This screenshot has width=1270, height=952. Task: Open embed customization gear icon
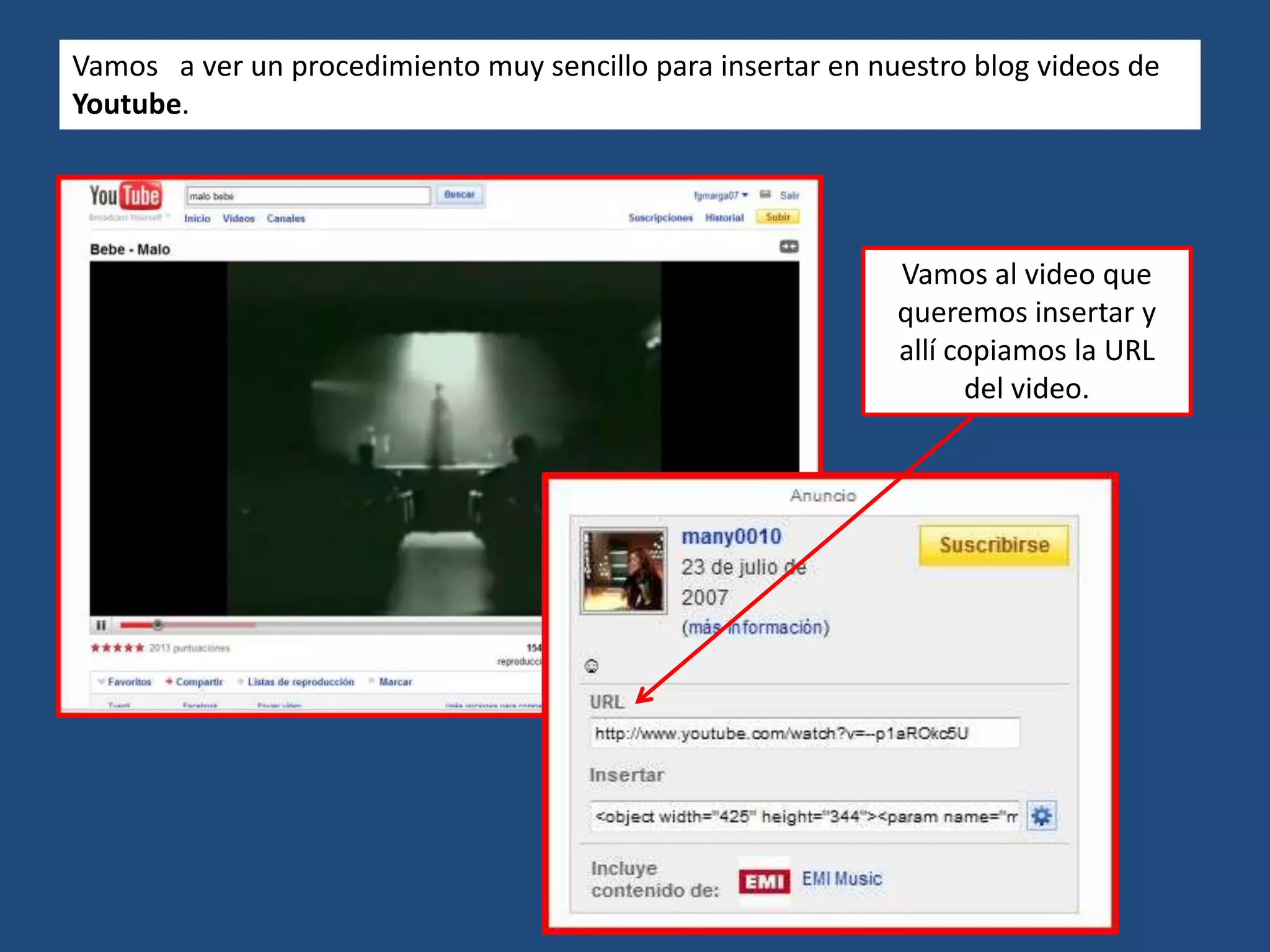point(1041,816)
